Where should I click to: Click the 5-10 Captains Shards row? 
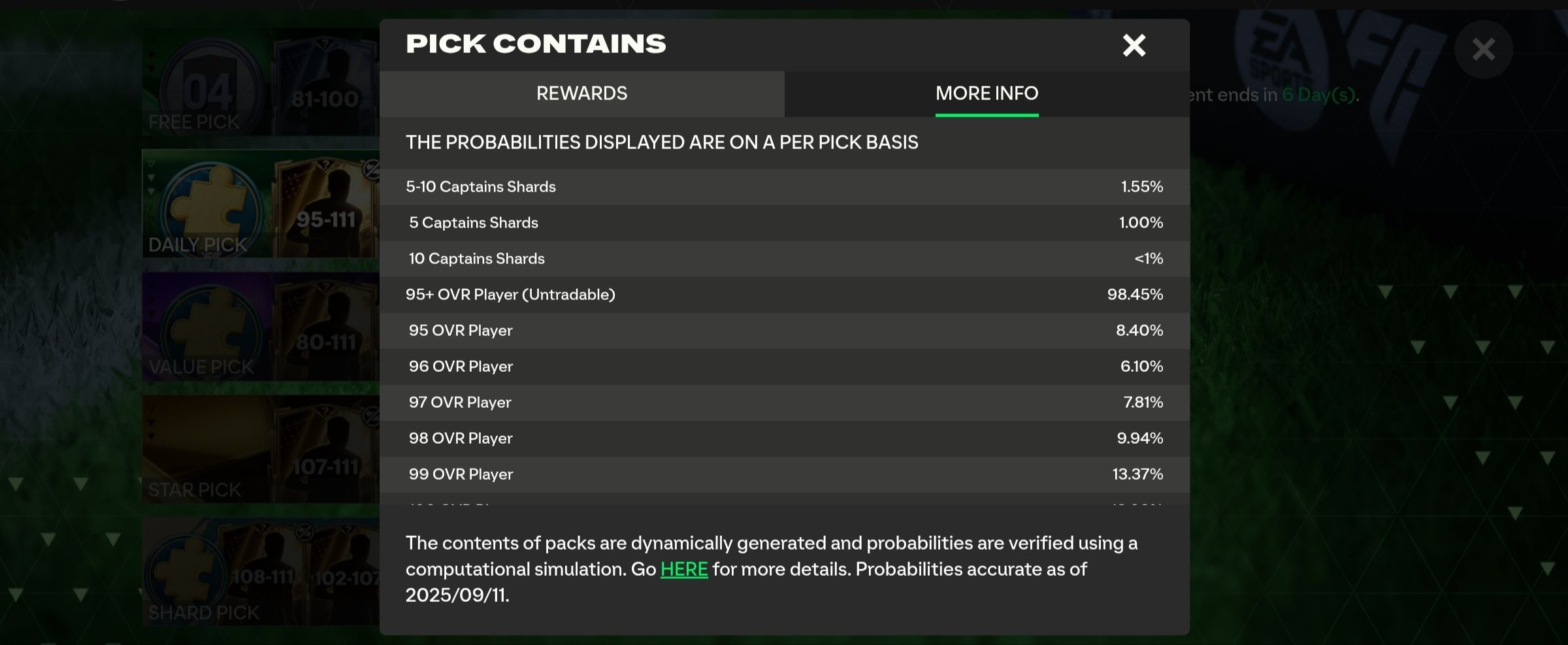pos(784,187)
